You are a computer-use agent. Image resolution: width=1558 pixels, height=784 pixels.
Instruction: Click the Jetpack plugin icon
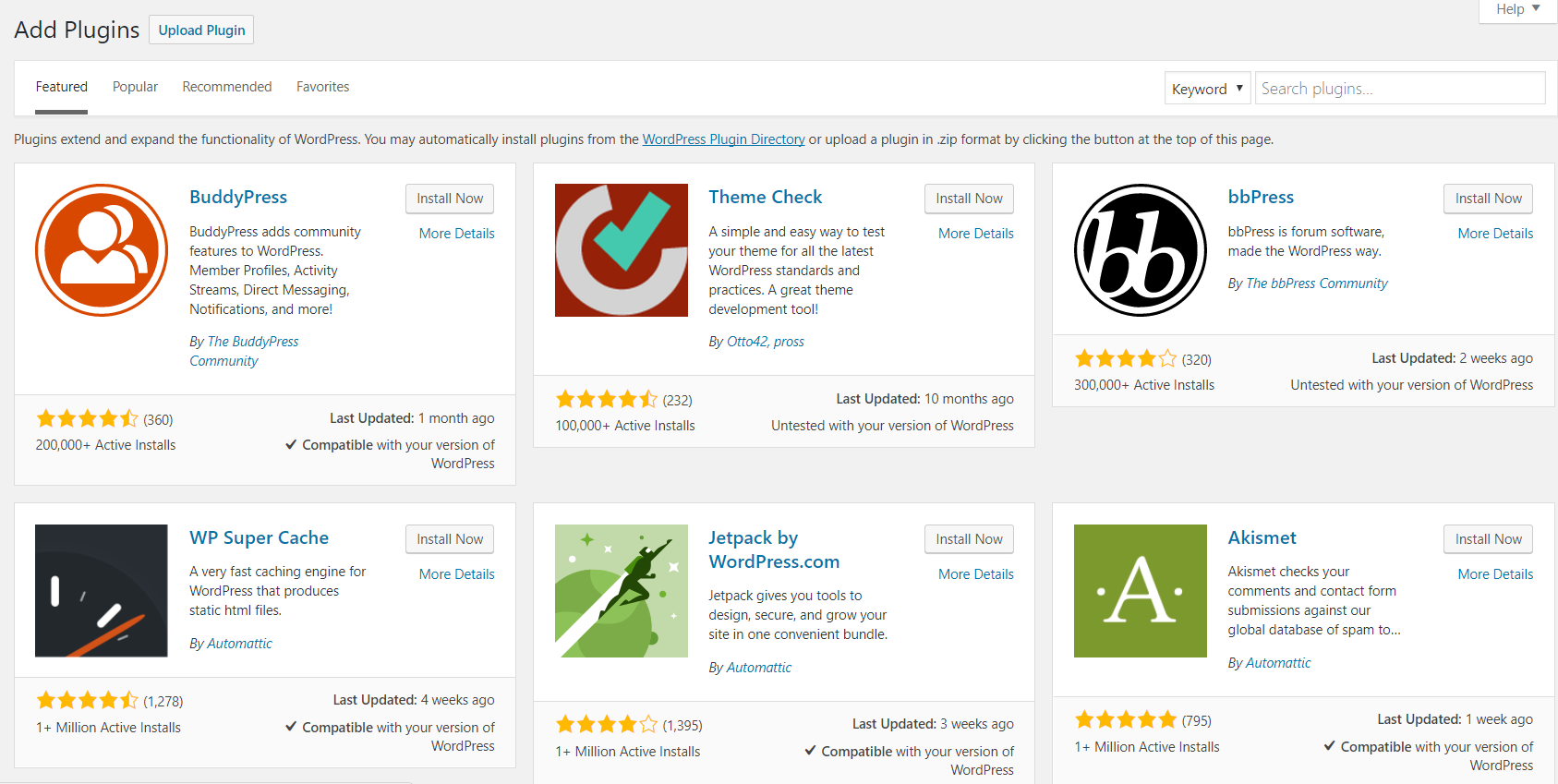(622, 591)
